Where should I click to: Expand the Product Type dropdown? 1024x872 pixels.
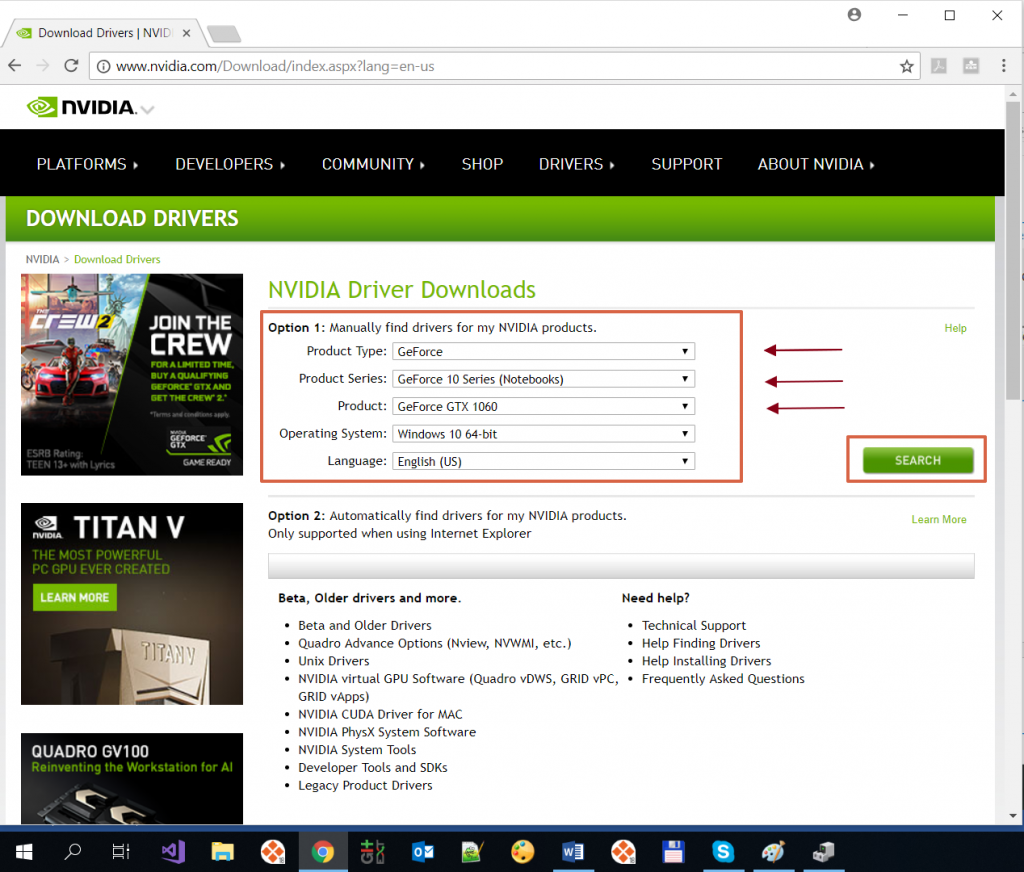tap(544, 352)
